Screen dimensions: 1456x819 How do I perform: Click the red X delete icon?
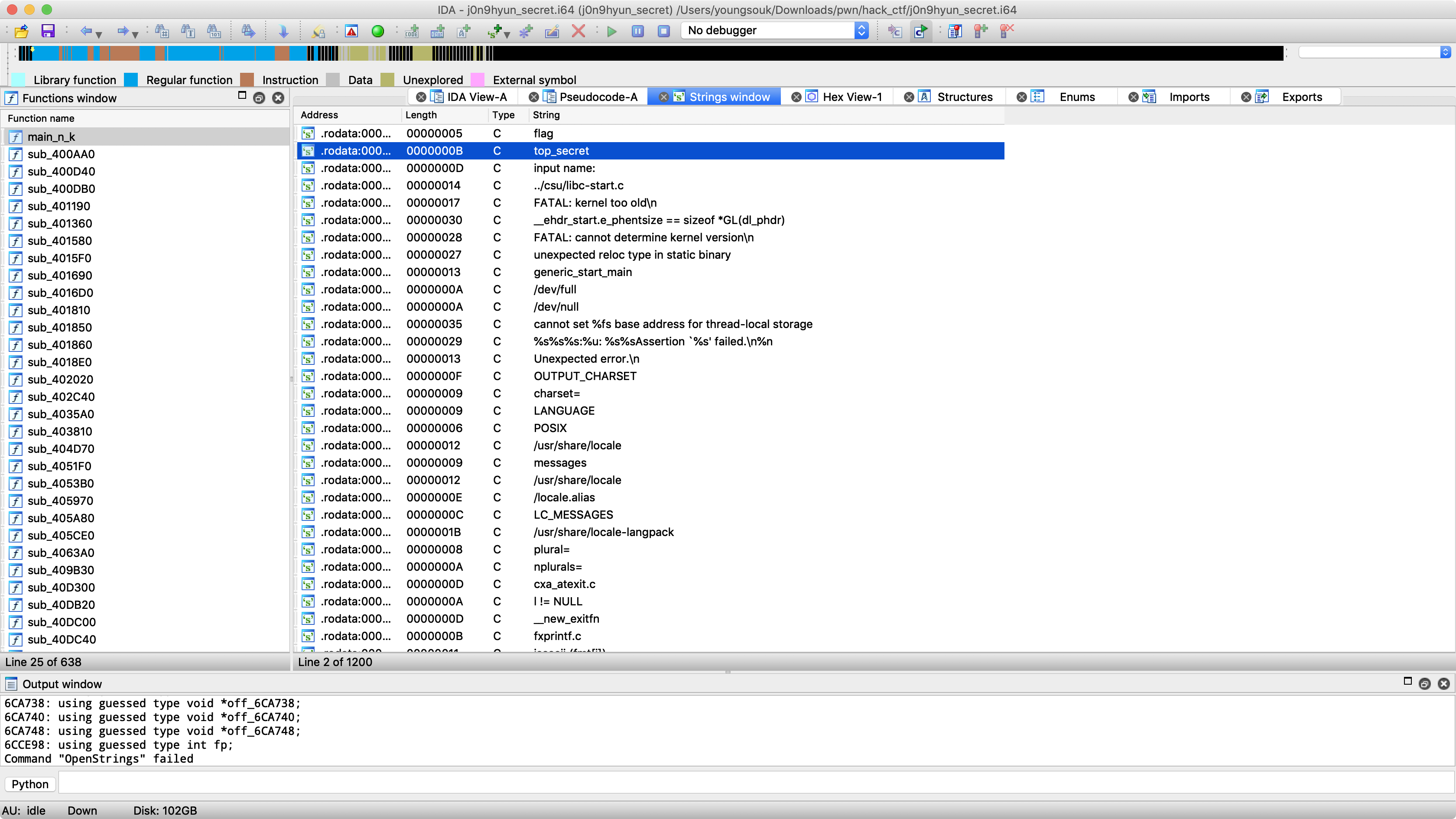pos(578,31)
